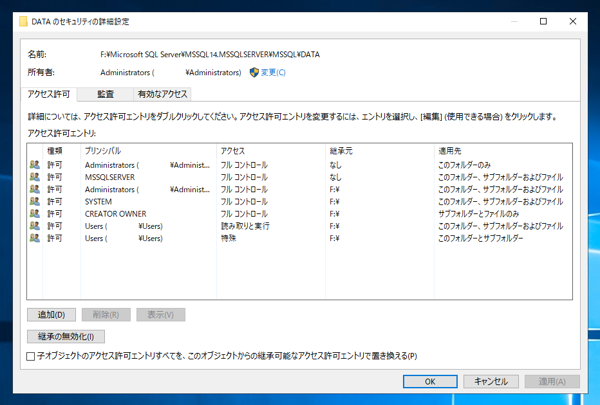Viewport: 600px width, 405px height.
Task: Click the 変更(C) owner link
Action: (x=273, y=72)
